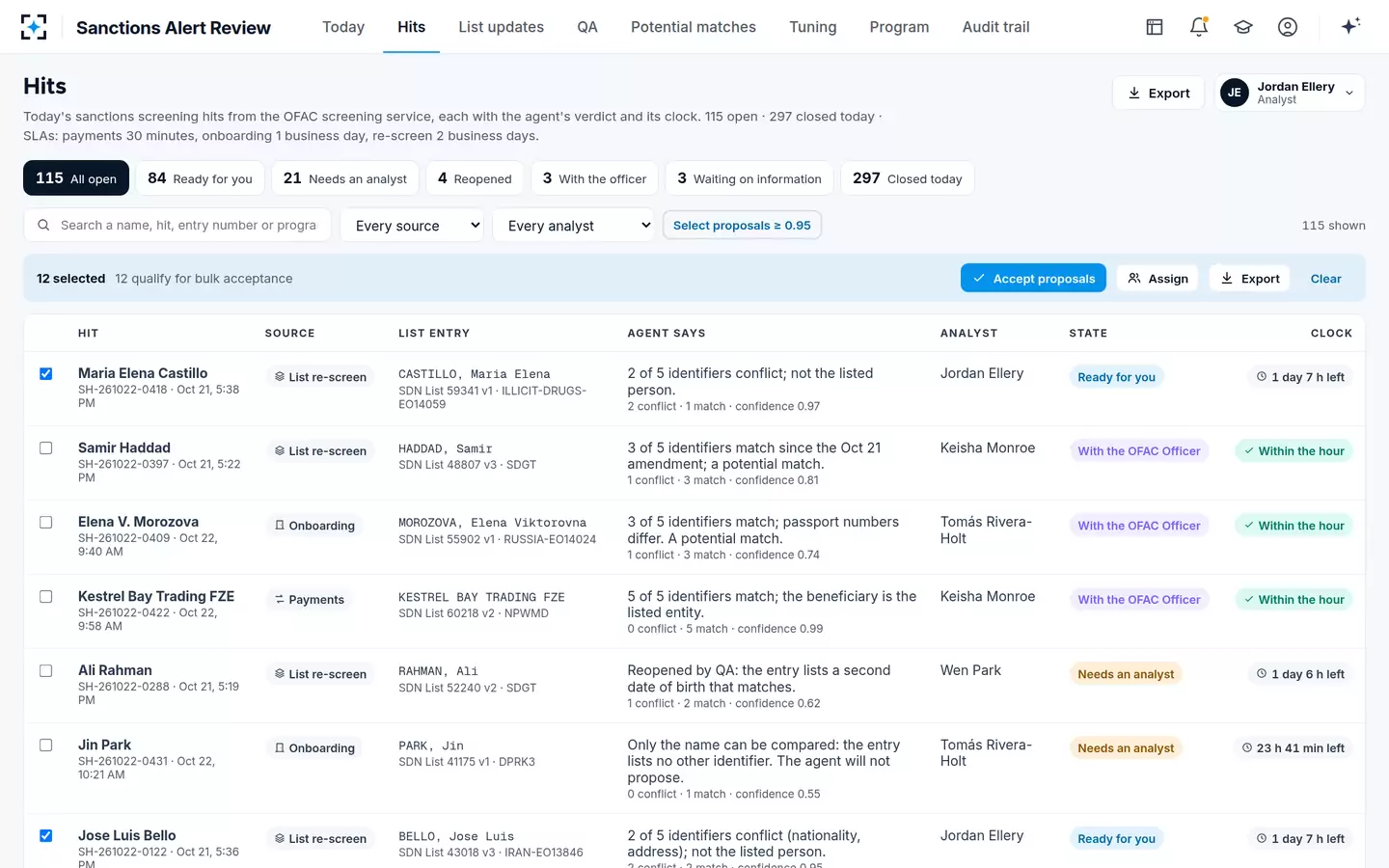Tick the Kestrel Bay Trading FZE checkbox

coord(45,597)
